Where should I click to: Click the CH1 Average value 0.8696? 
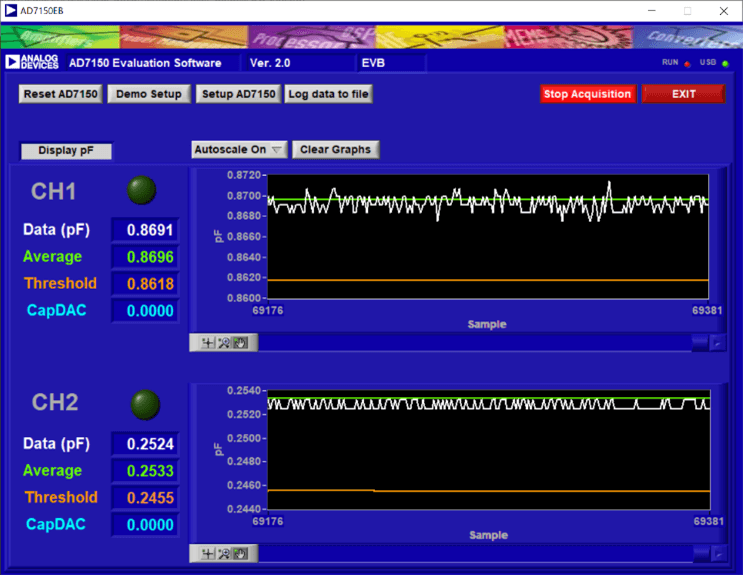(x=145, y=257)
